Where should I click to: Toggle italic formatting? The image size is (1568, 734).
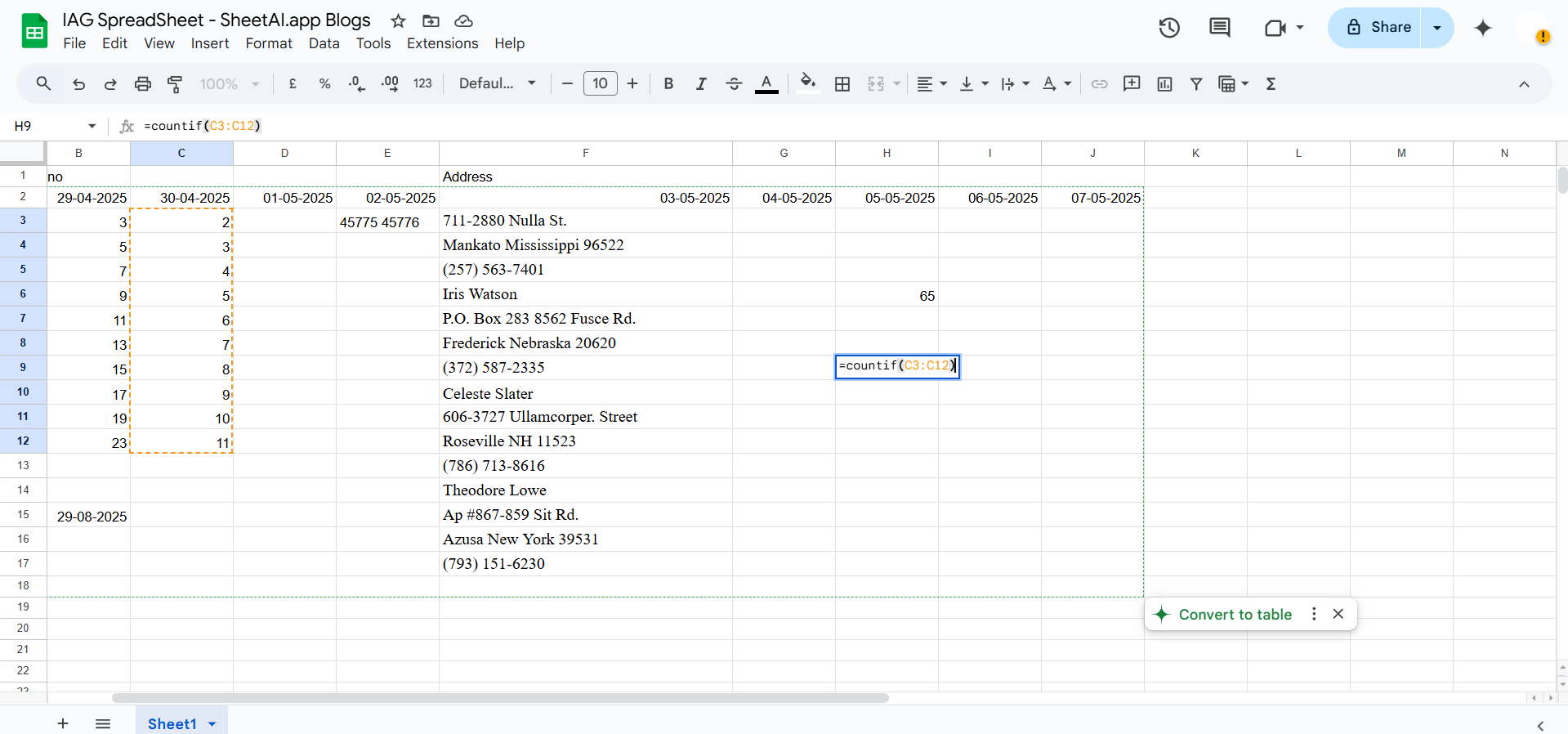701,83
